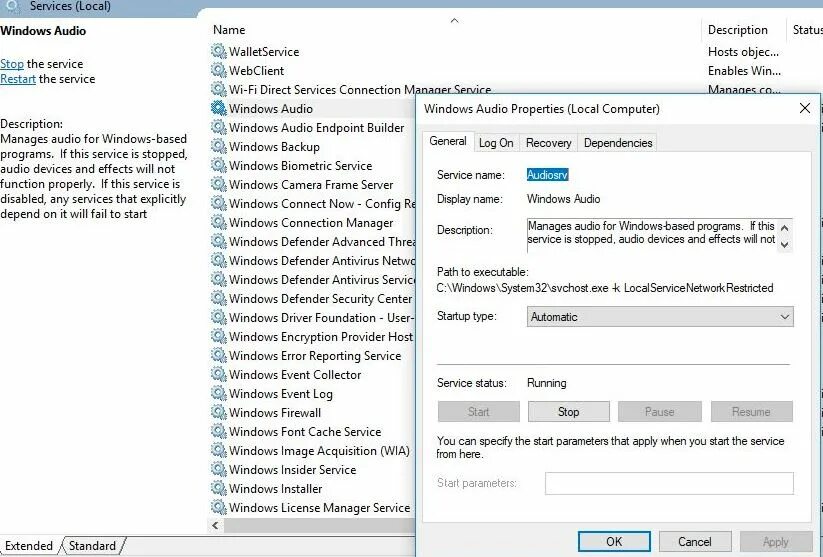
Task: Click the Windows Camera Frame Server gear icon
Action: coord(218,184)
